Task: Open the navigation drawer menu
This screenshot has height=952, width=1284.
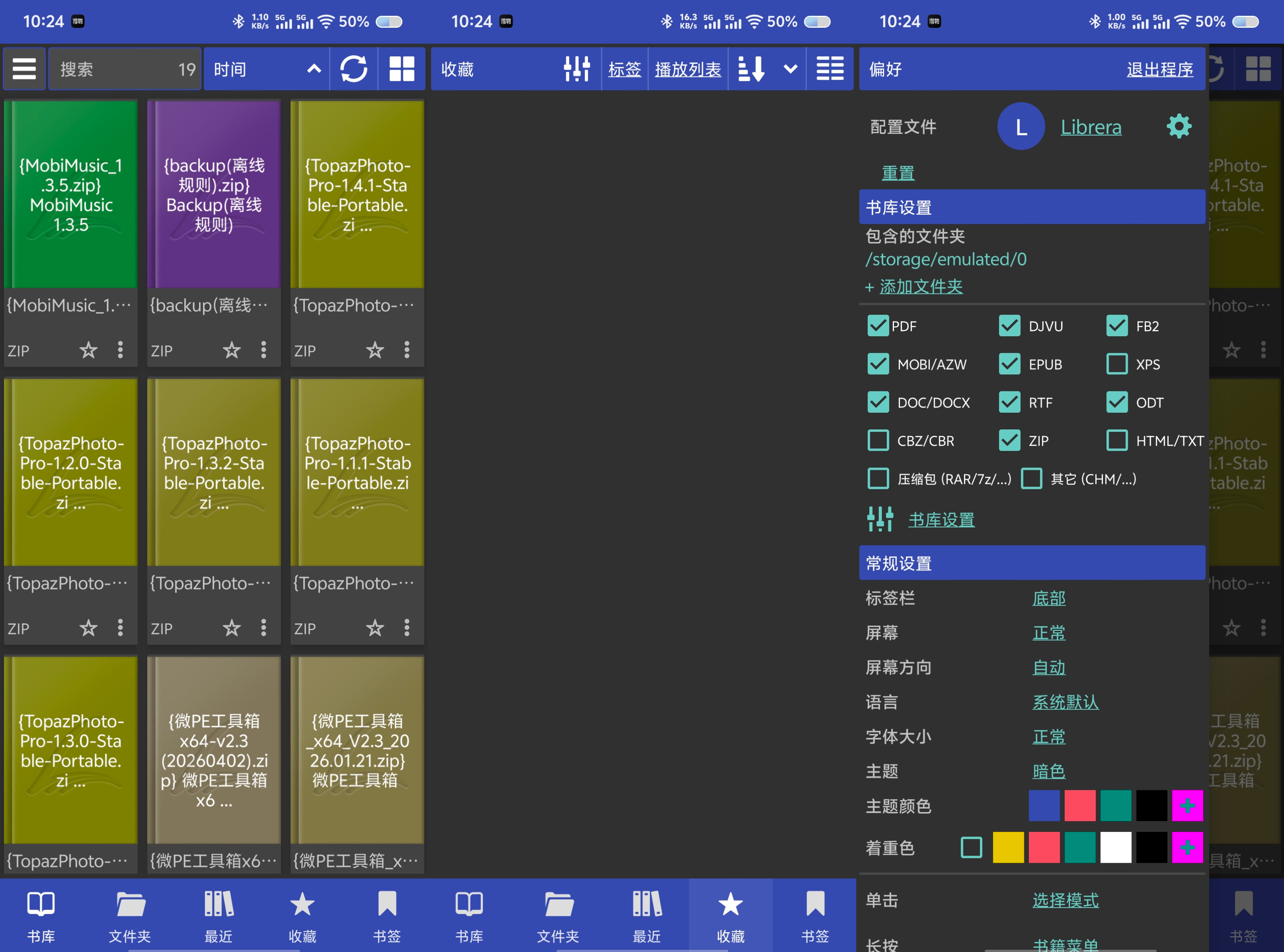Action: [x=24, y=69]
